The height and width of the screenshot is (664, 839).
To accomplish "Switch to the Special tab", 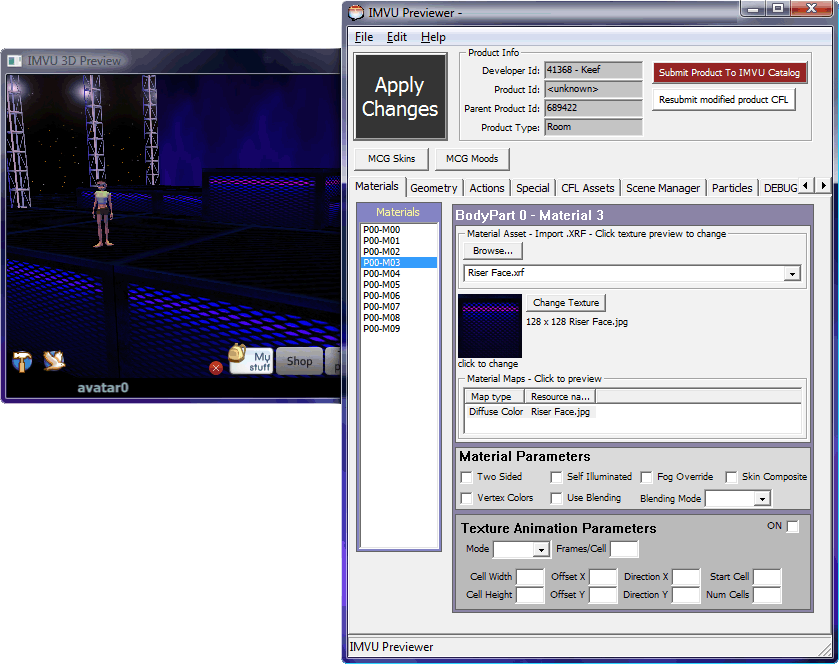I will (x=532, y=188).
